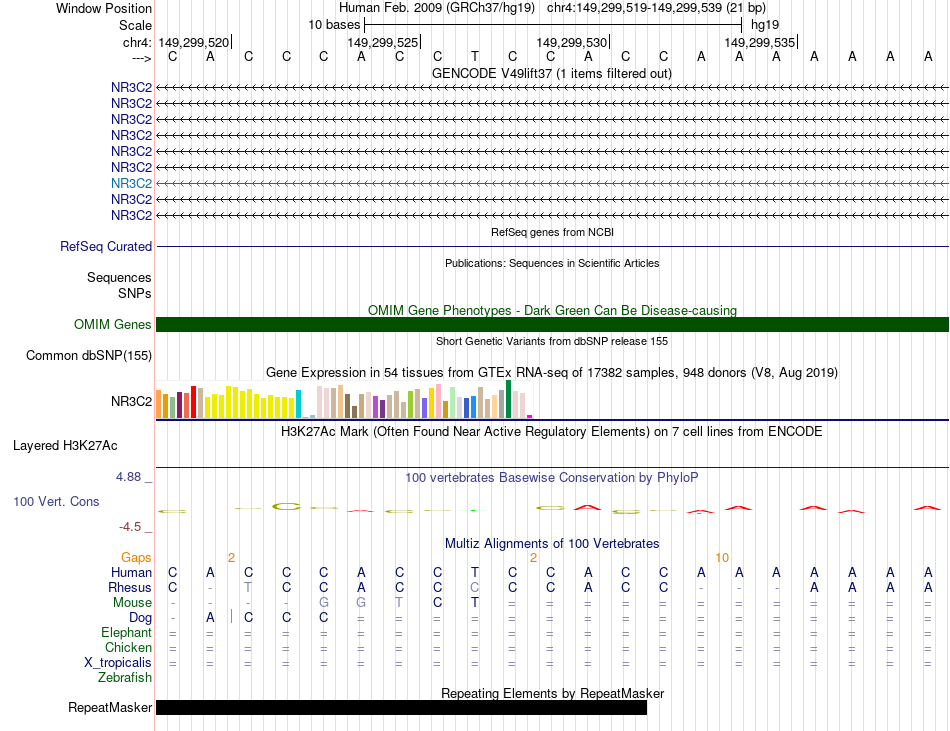Click the Chicken alignment row label
The image size is (950, 731).
click(x=128, y=647)
